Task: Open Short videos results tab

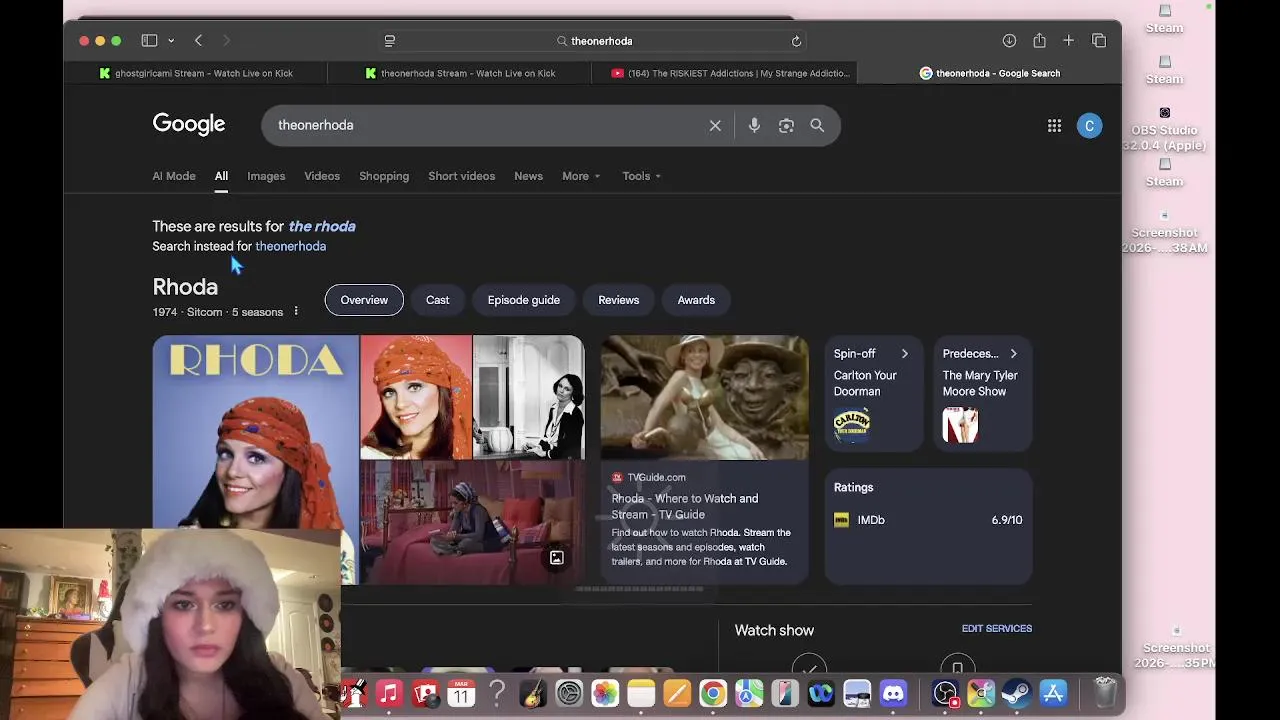Action: 462,176
